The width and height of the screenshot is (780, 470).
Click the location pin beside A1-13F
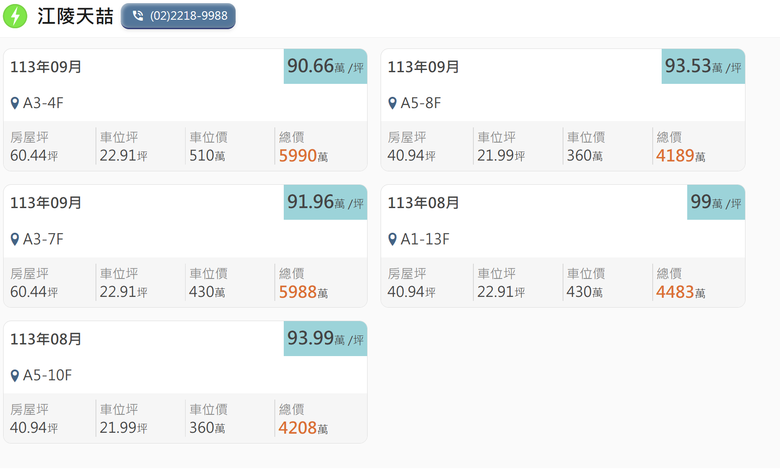393,240
